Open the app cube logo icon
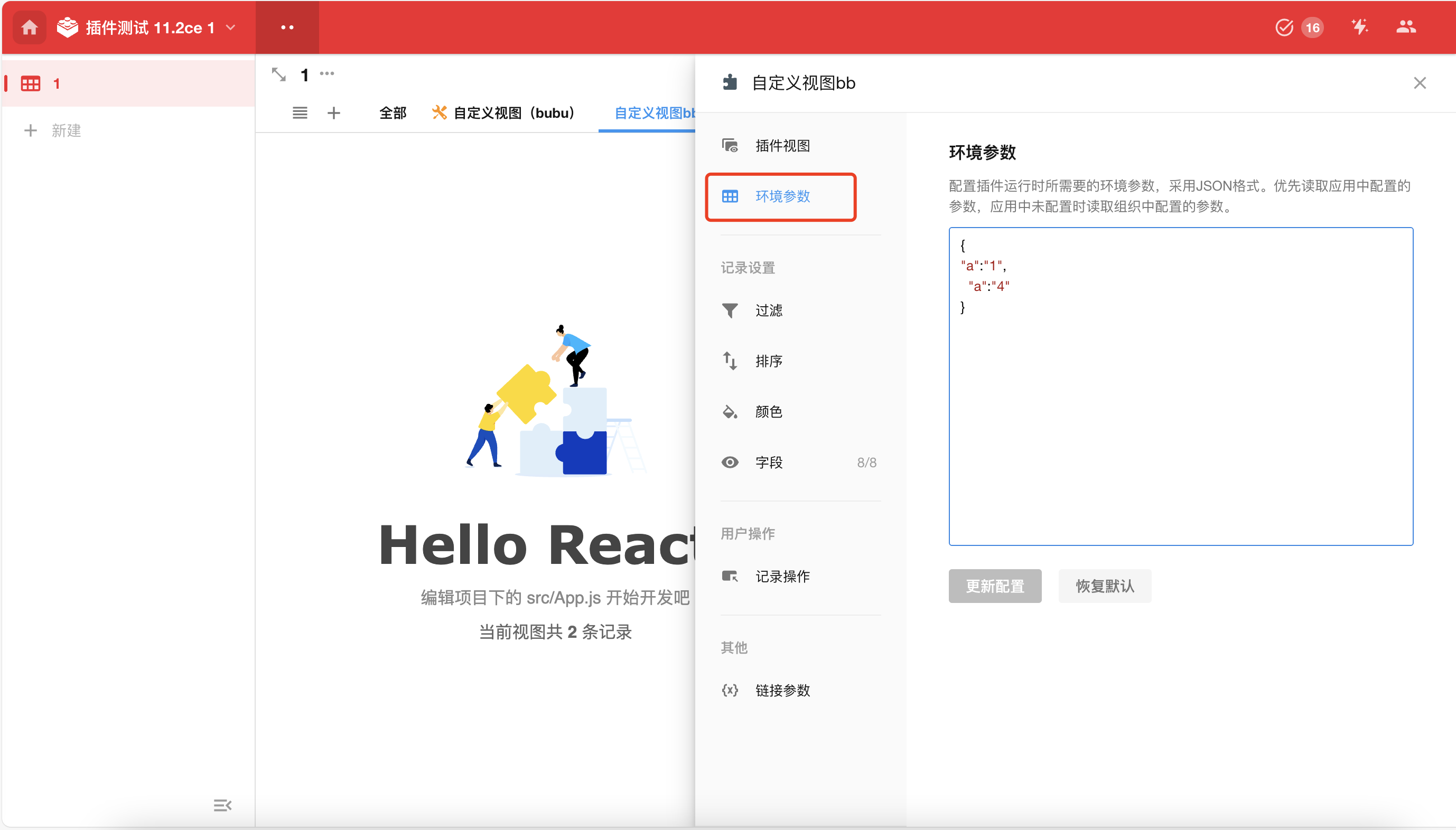This screenshot has height=830, width=1456. 67,27
